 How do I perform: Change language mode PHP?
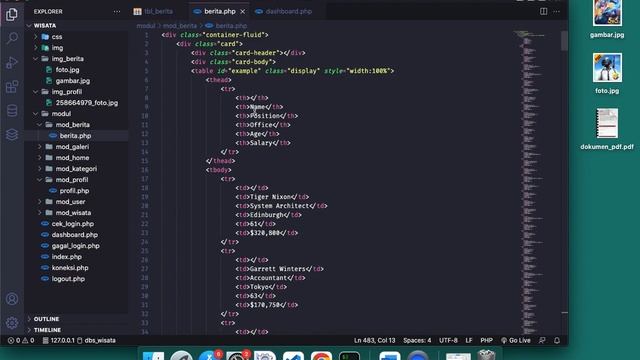[x=486, y=340]
